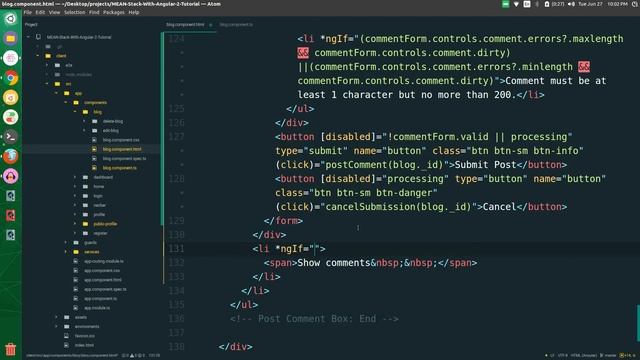Click the green indicator icon in top panel
This screenshot has width=640, height=360.
(505, 4)
